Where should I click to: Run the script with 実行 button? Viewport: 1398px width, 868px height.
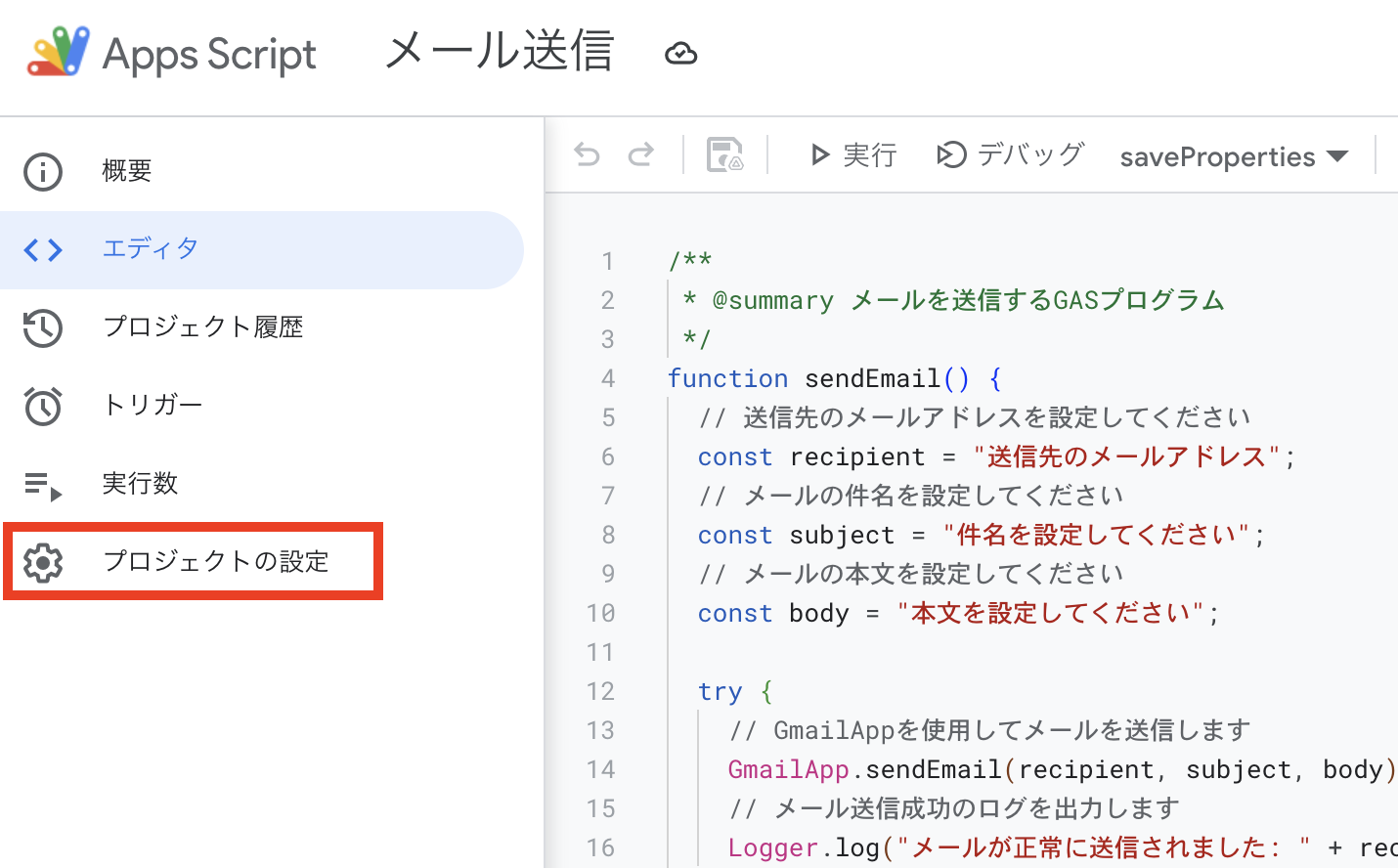pyautogui.click(x=853, y=154)
